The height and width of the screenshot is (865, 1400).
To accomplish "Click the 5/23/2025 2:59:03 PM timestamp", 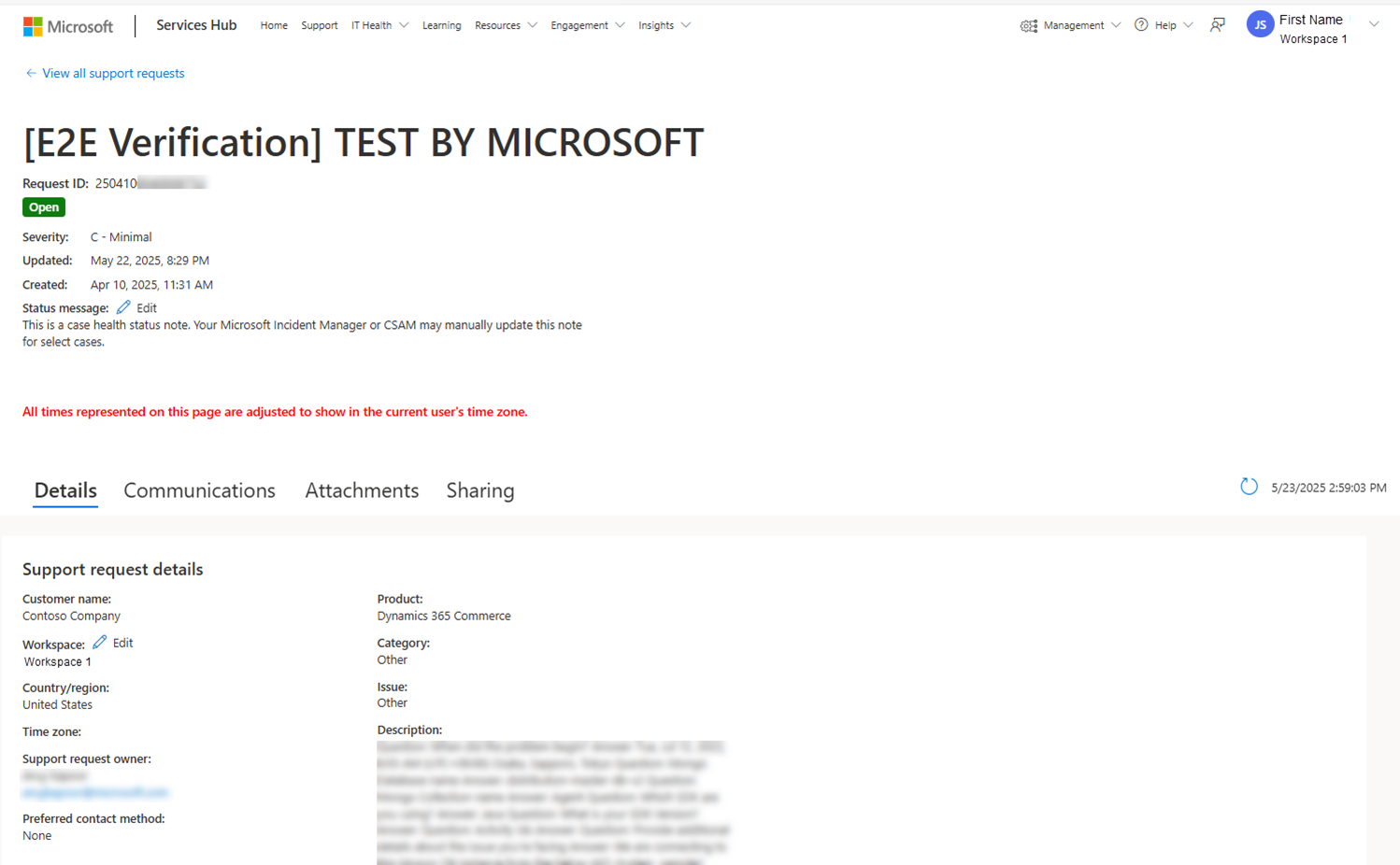I will point(1328,488).
